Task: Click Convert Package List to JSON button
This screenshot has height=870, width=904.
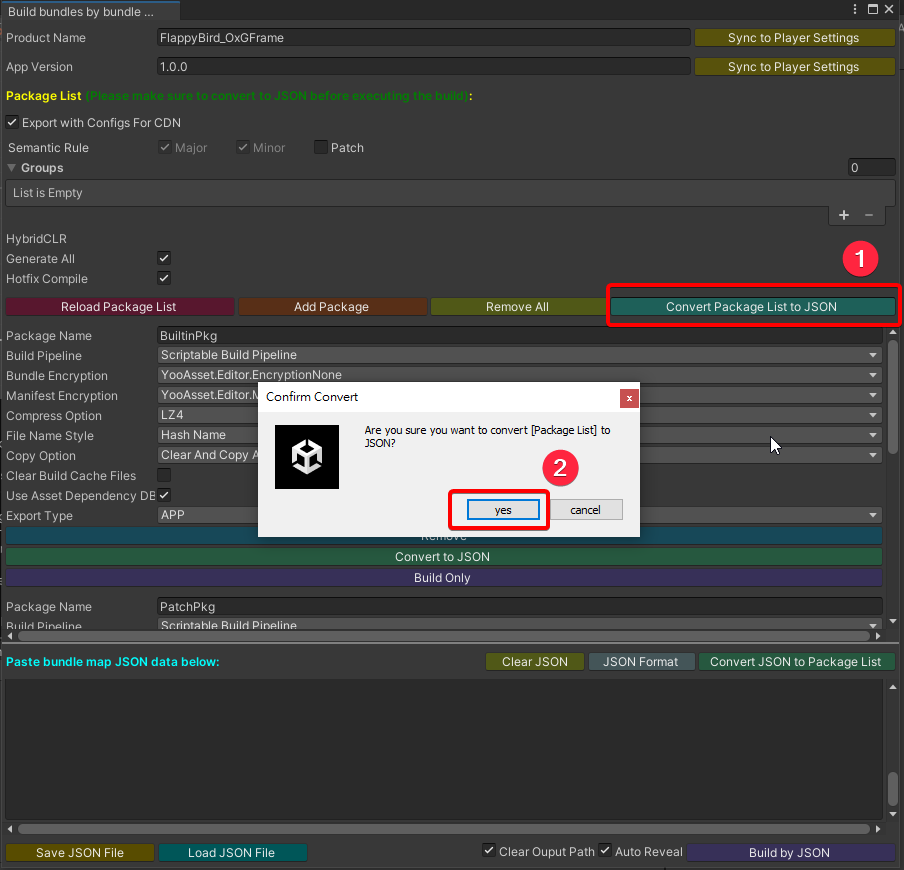Action: tap(752, 307)
